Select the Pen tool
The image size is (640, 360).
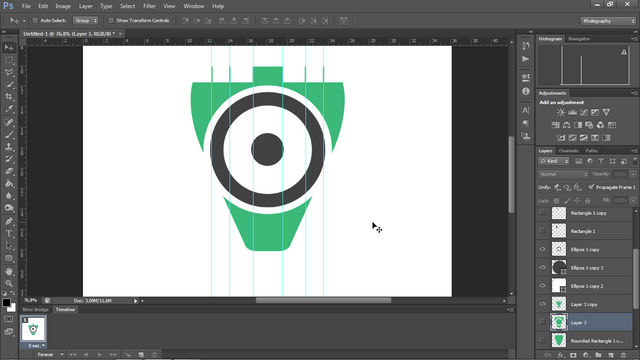[x=9, y=221]
